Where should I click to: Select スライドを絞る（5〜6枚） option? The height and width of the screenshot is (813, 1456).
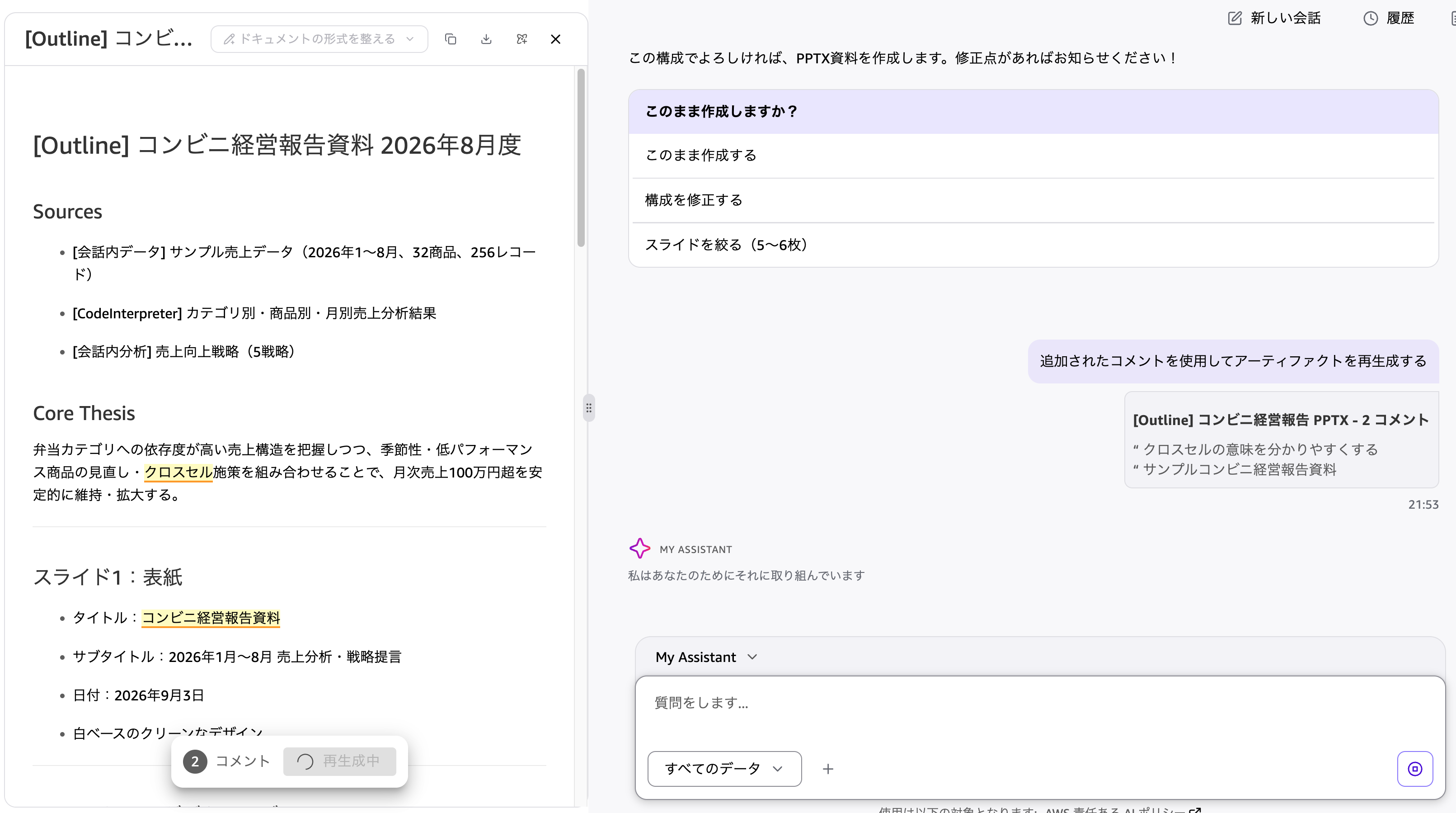pos(1033,245)
